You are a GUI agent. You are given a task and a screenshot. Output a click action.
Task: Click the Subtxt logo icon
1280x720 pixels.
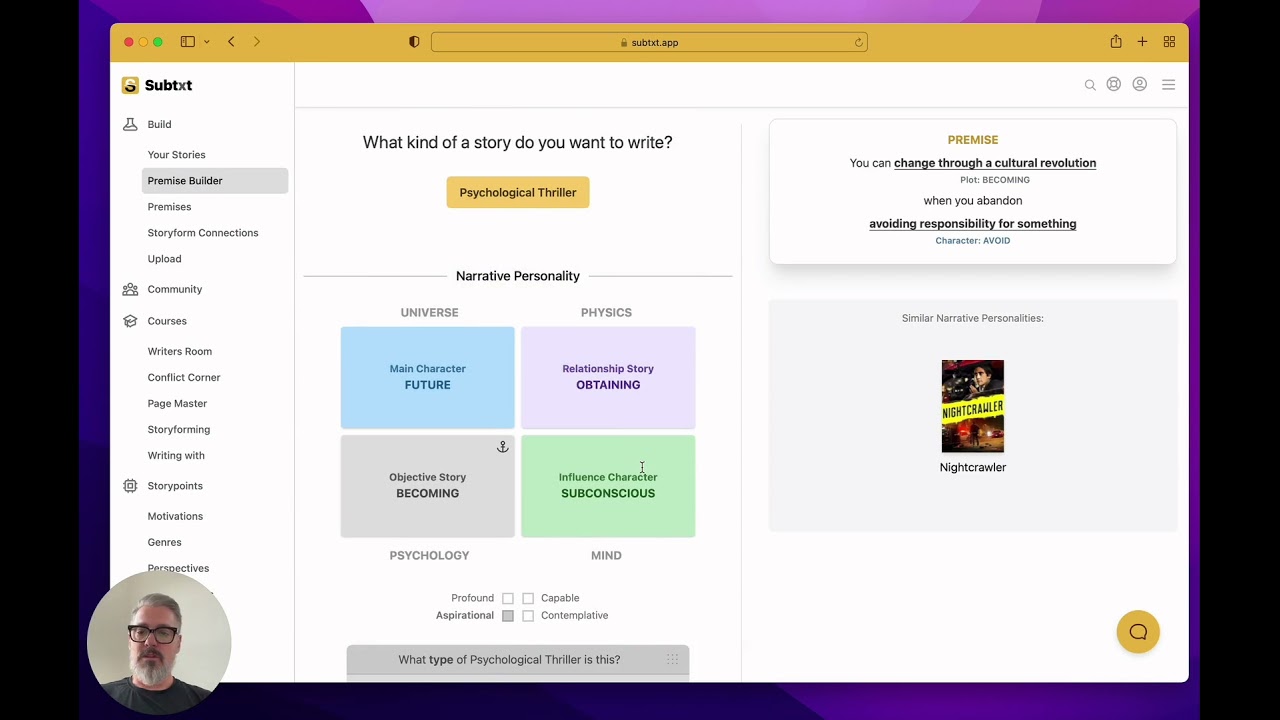pyautogui.click(x=130, y=85)
